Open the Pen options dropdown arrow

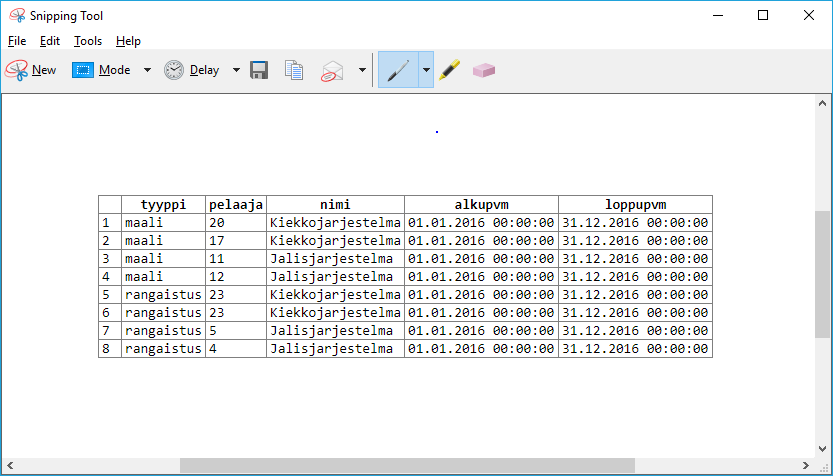426,70
